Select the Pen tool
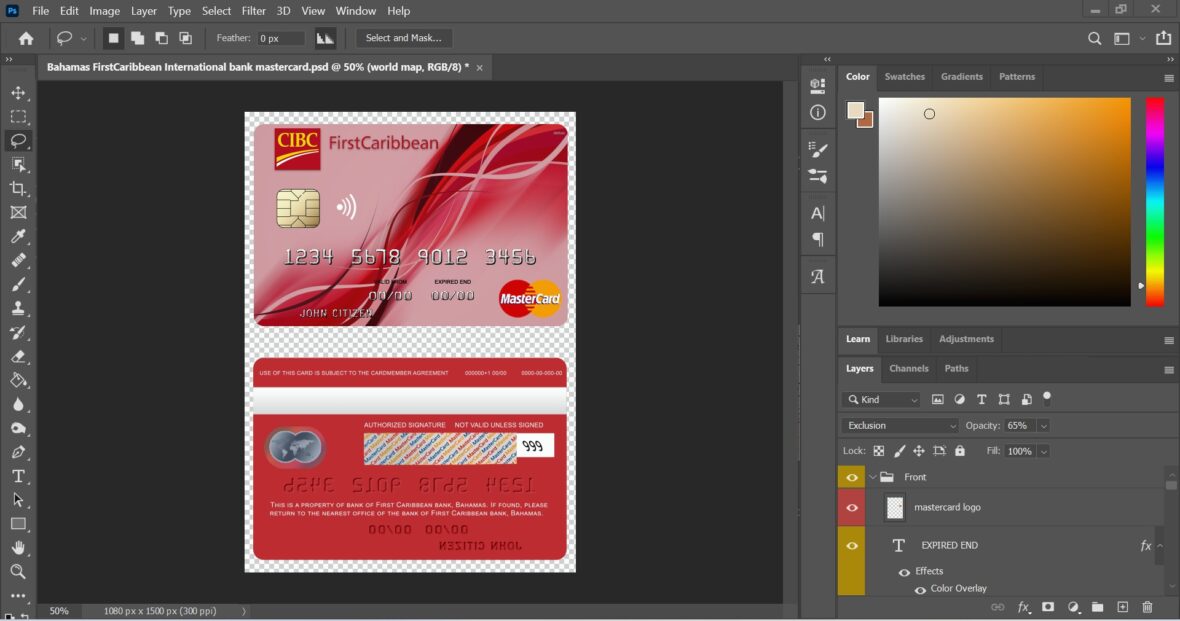This screenshot has width=1180, height=621. click(18, 452)
